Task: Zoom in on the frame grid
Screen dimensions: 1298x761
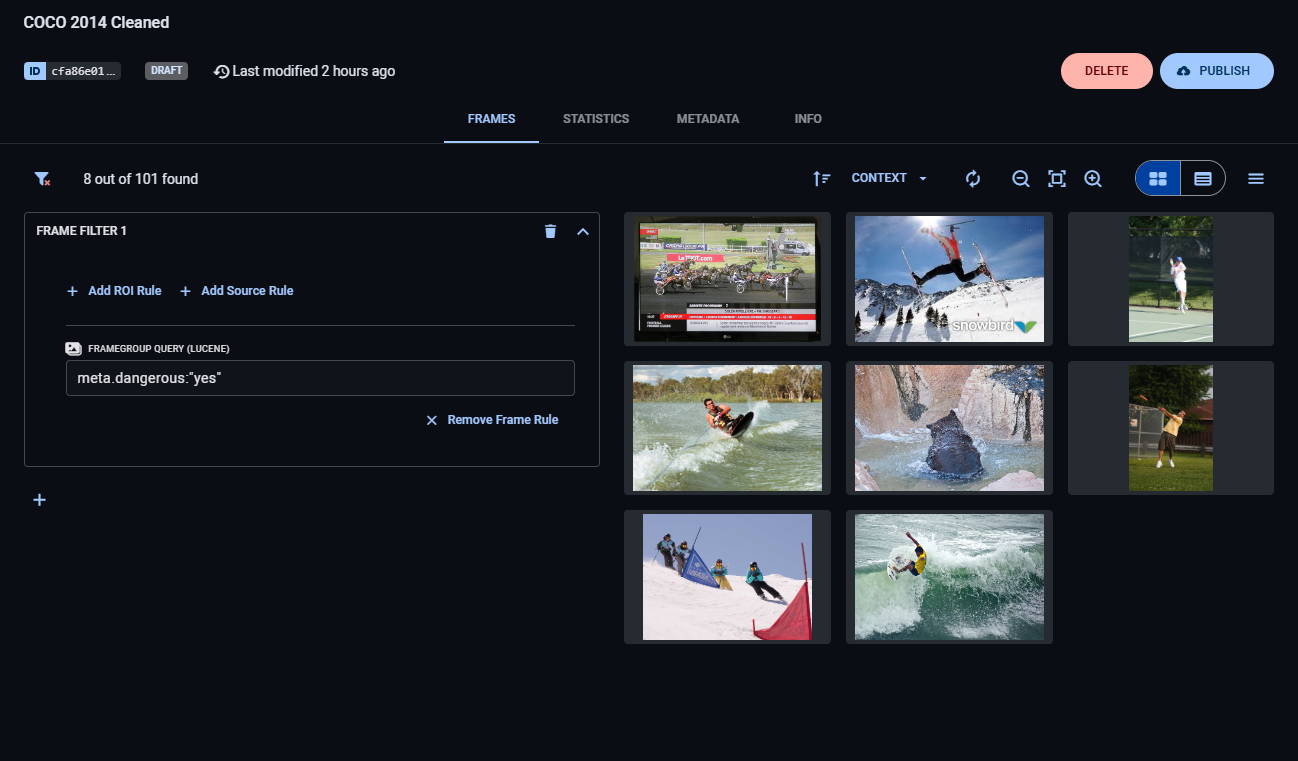Action: point(1093,178)
